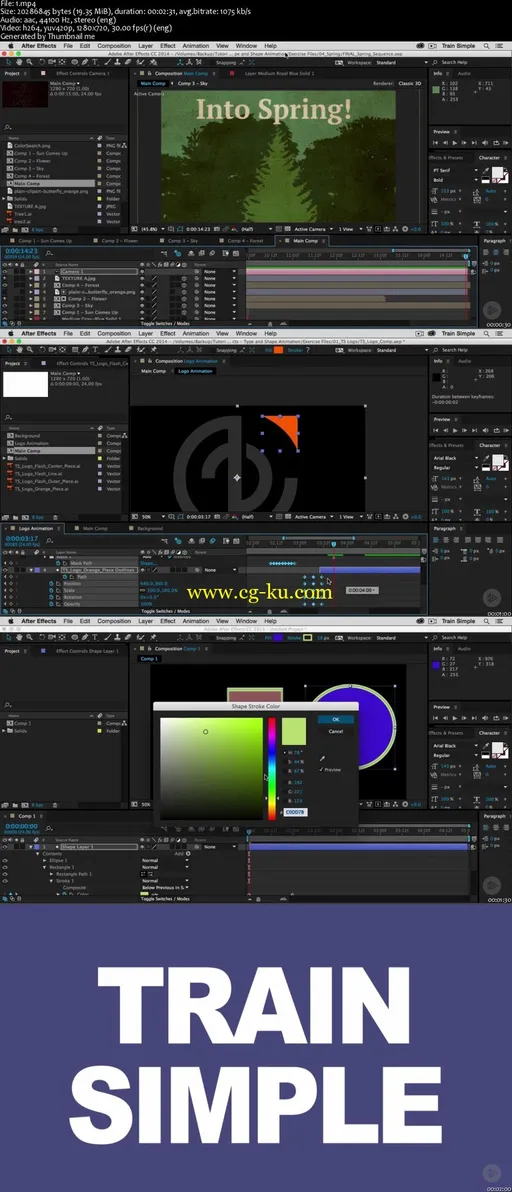
Task: Hide the Comp 4 - Forest layer in the top timeline
Action: (x=5, y=285)
